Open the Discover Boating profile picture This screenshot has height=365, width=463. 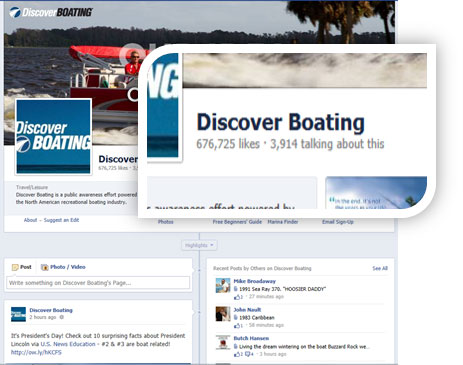tap(54, 137)
